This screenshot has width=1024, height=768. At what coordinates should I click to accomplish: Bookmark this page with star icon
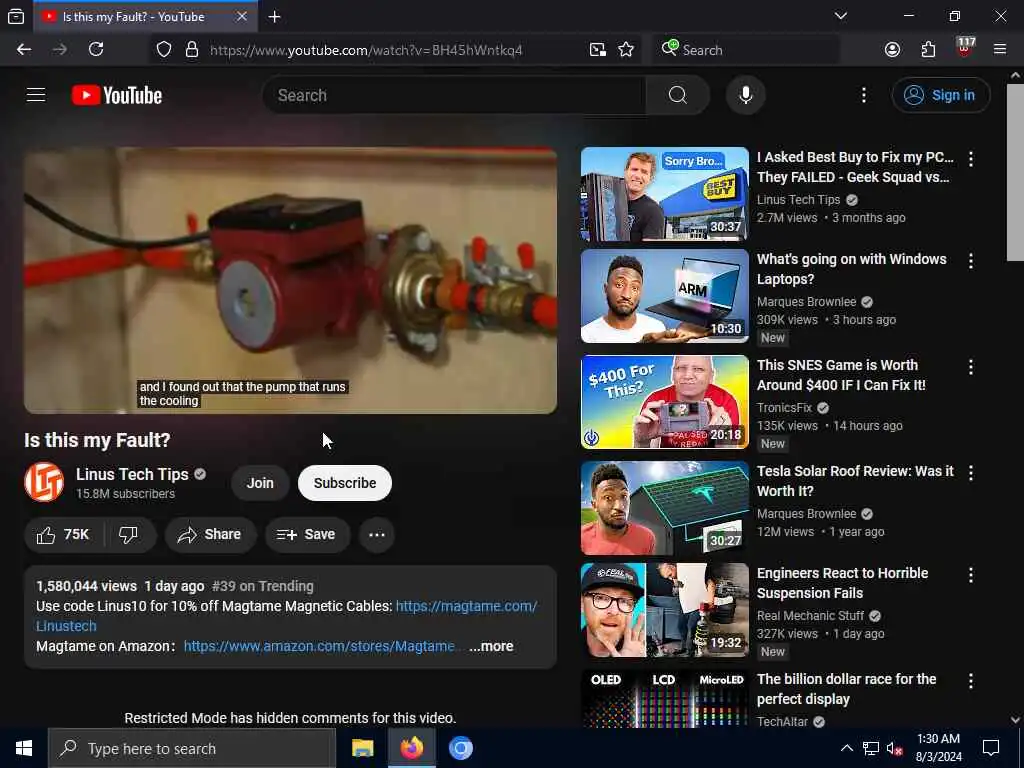626,50
